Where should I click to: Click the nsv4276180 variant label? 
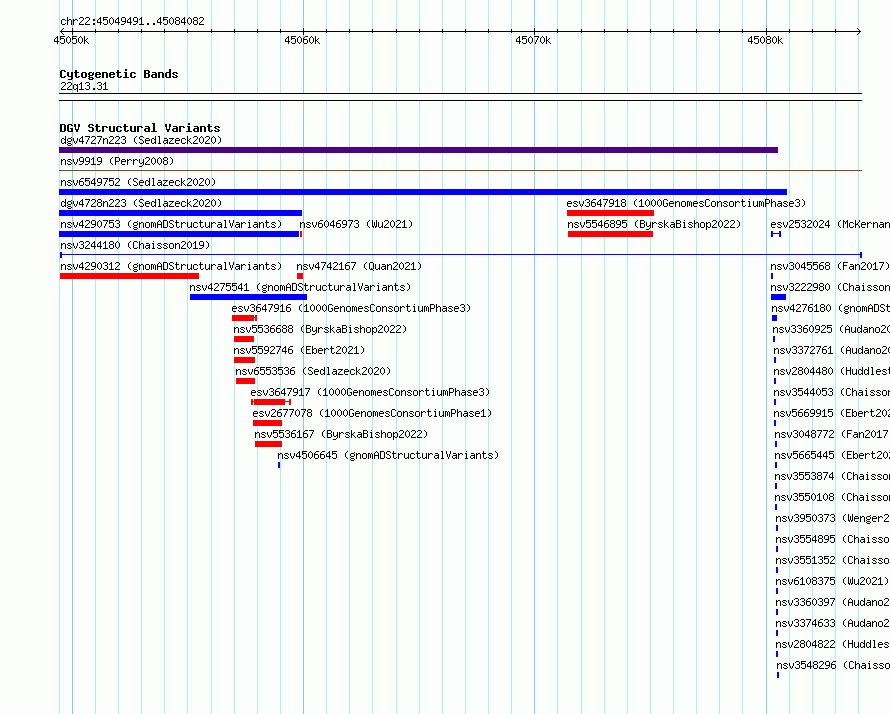coord(830,308)
